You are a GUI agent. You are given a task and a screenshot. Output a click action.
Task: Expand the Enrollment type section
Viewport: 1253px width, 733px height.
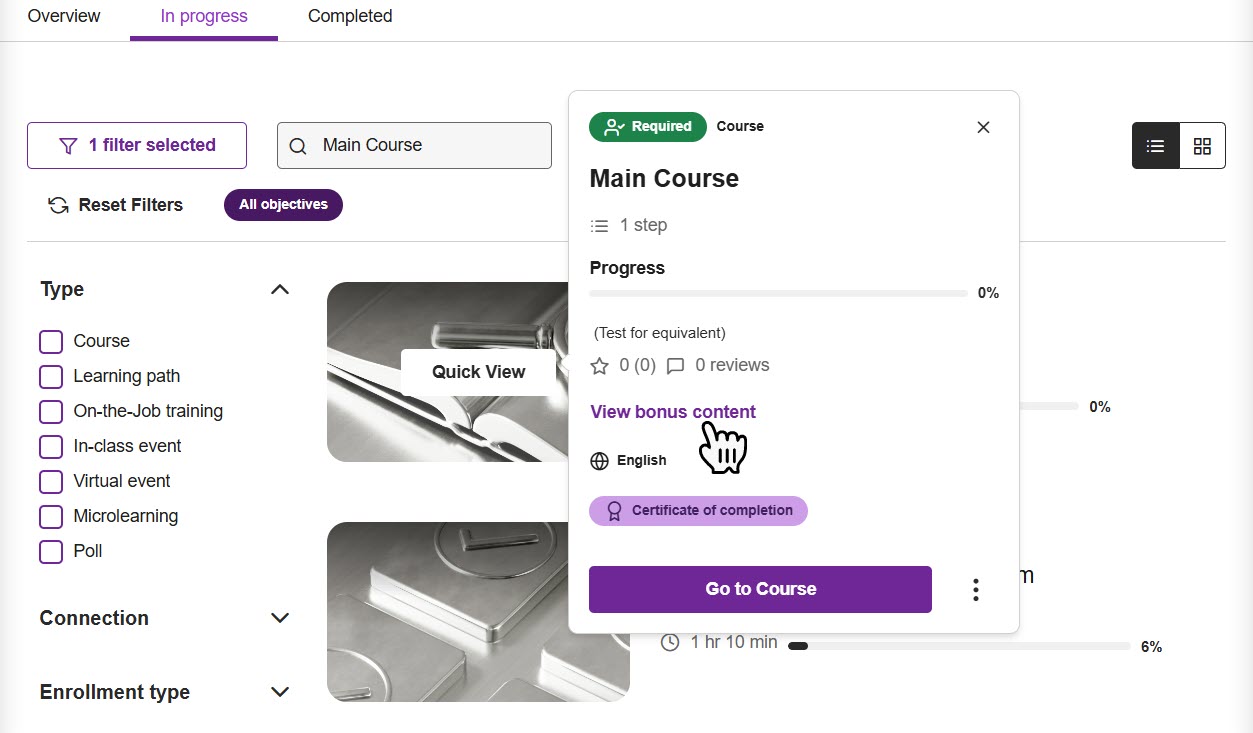280,691
